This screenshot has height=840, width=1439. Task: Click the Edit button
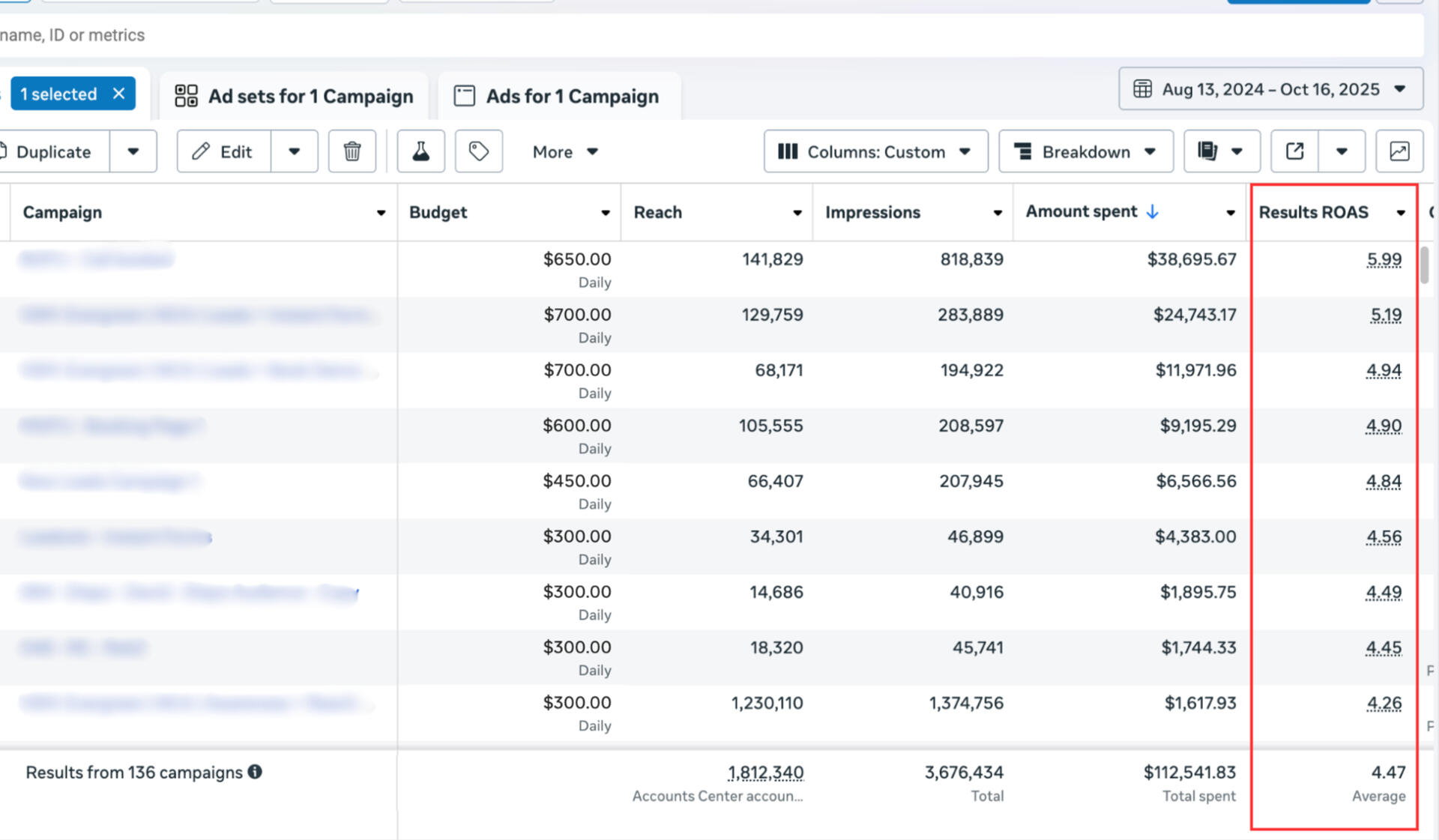coord(223,151)
